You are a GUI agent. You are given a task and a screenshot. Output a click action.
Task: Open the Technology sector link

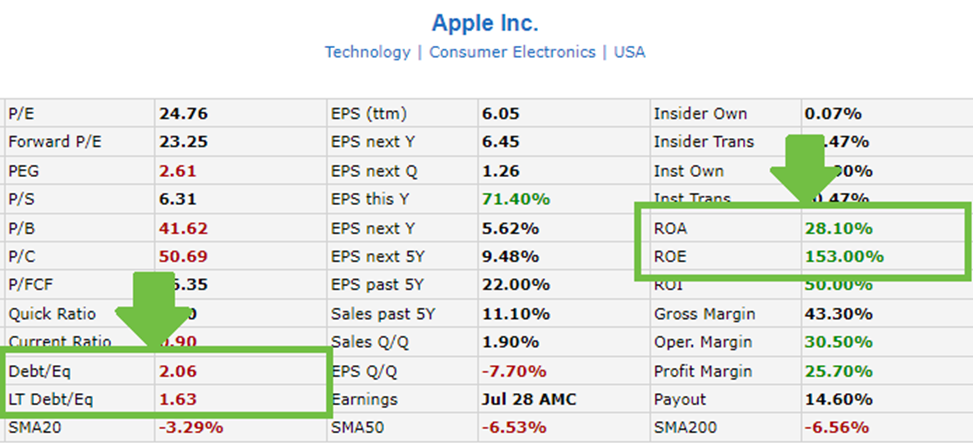coord(367,52)
